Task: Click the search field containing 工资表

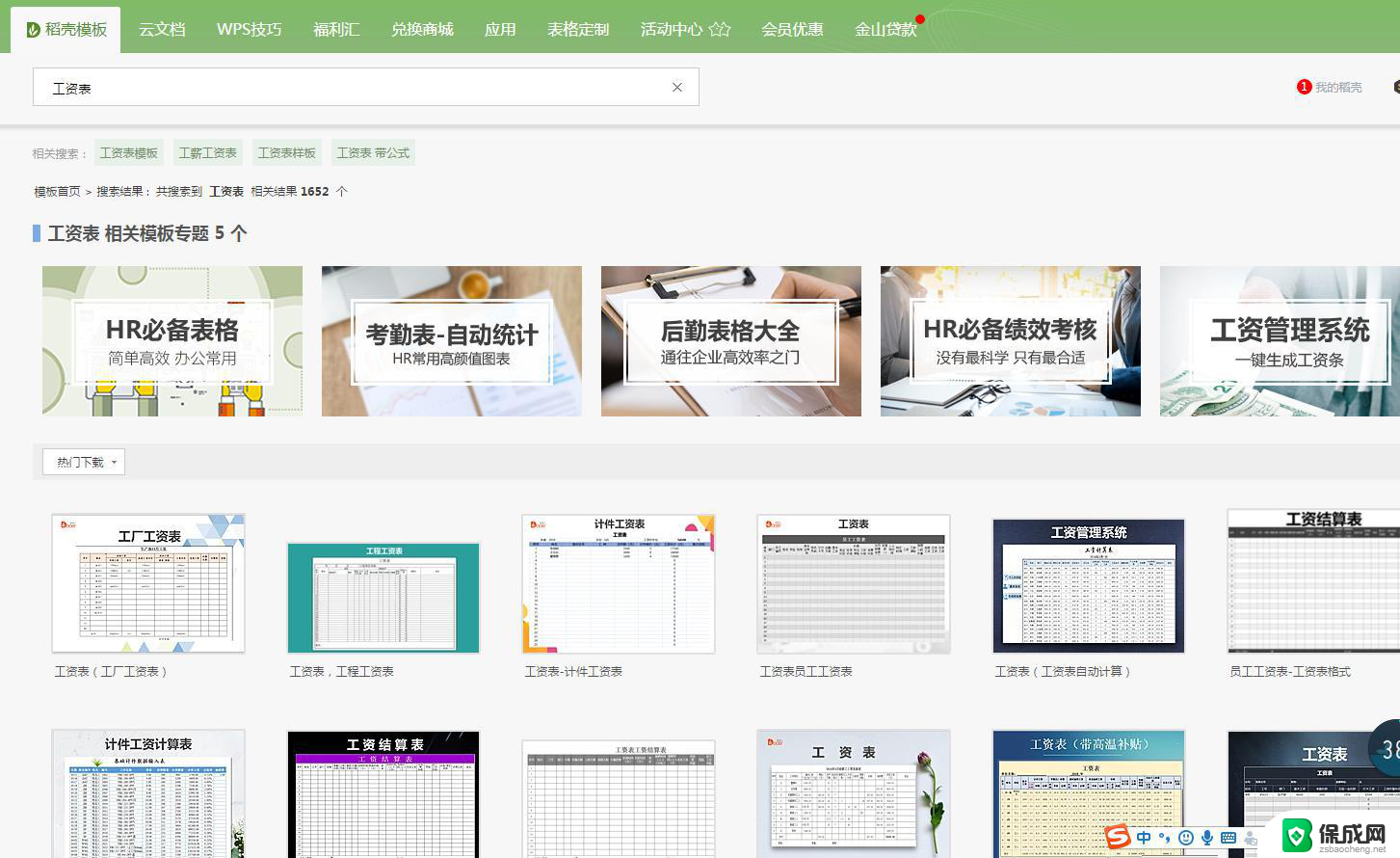Action: click(365, 87)
